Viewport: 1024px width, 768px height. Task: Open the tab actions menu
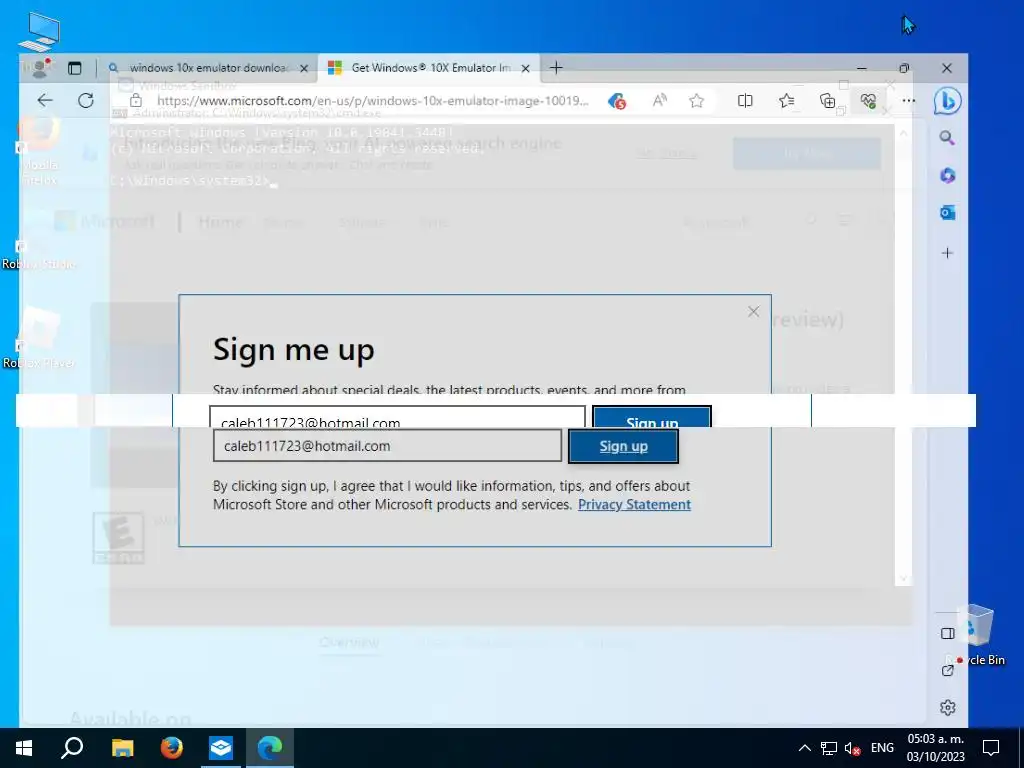click(74, 68)
